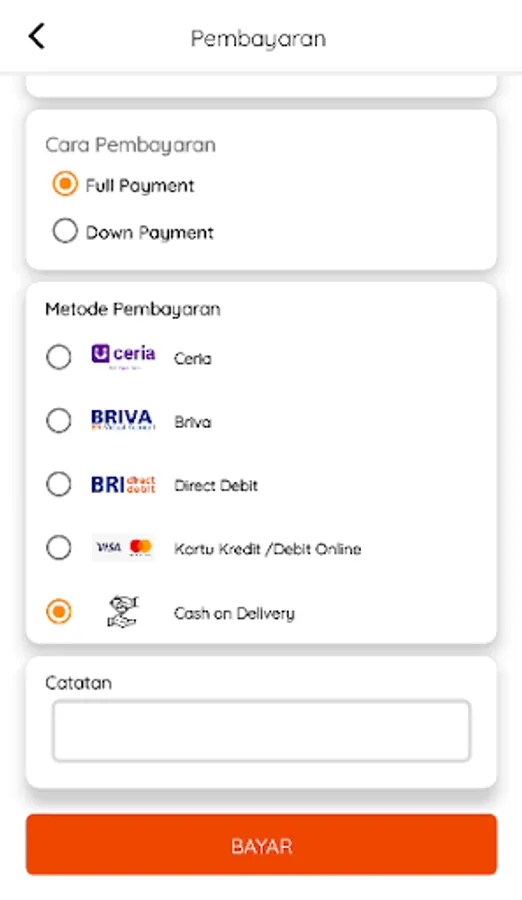Select Full Payment radio button
This screenshot has height=900, width=522.
(65, 184)
